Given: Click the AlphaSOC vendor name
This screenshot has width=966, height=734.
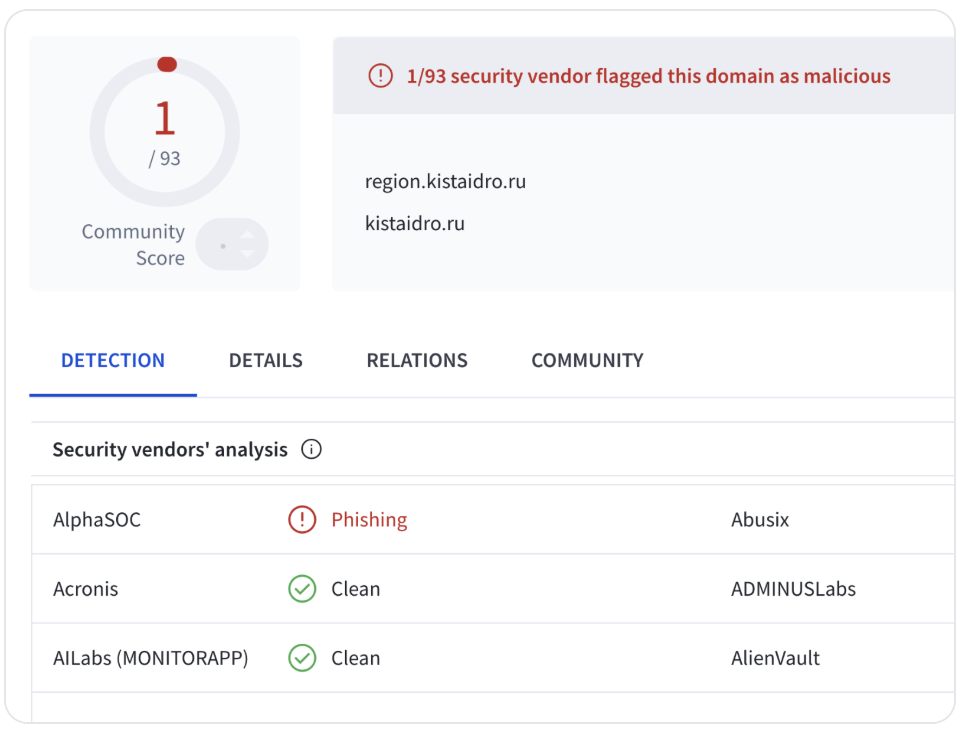Looking at the screenshot, I should pyautogui.click(x=97, y=520).
